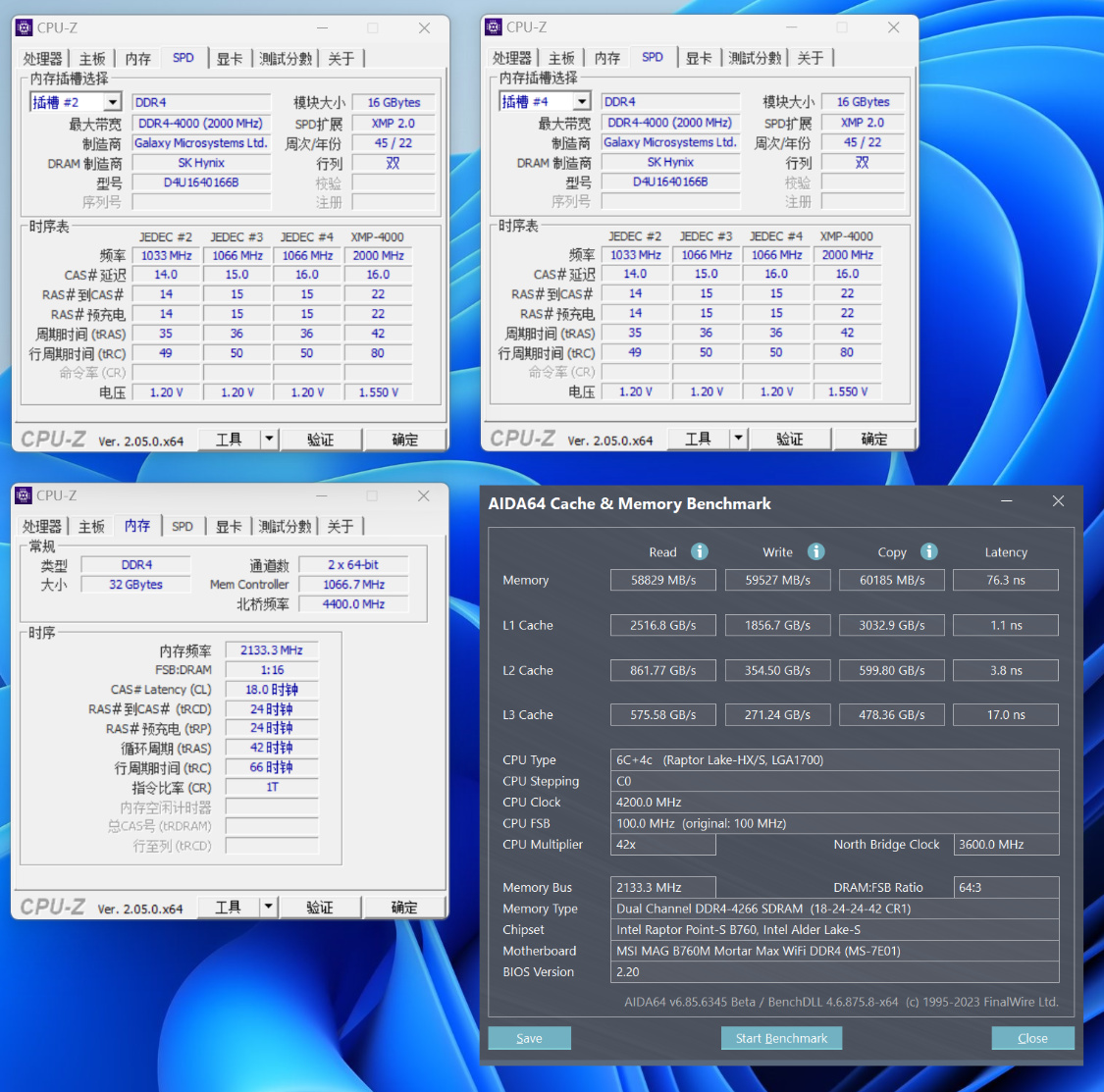The image size is (1104, 1092).
Task: Switch to 内存 tab in top-right CPU-Z
Action: tap(606, 58)
